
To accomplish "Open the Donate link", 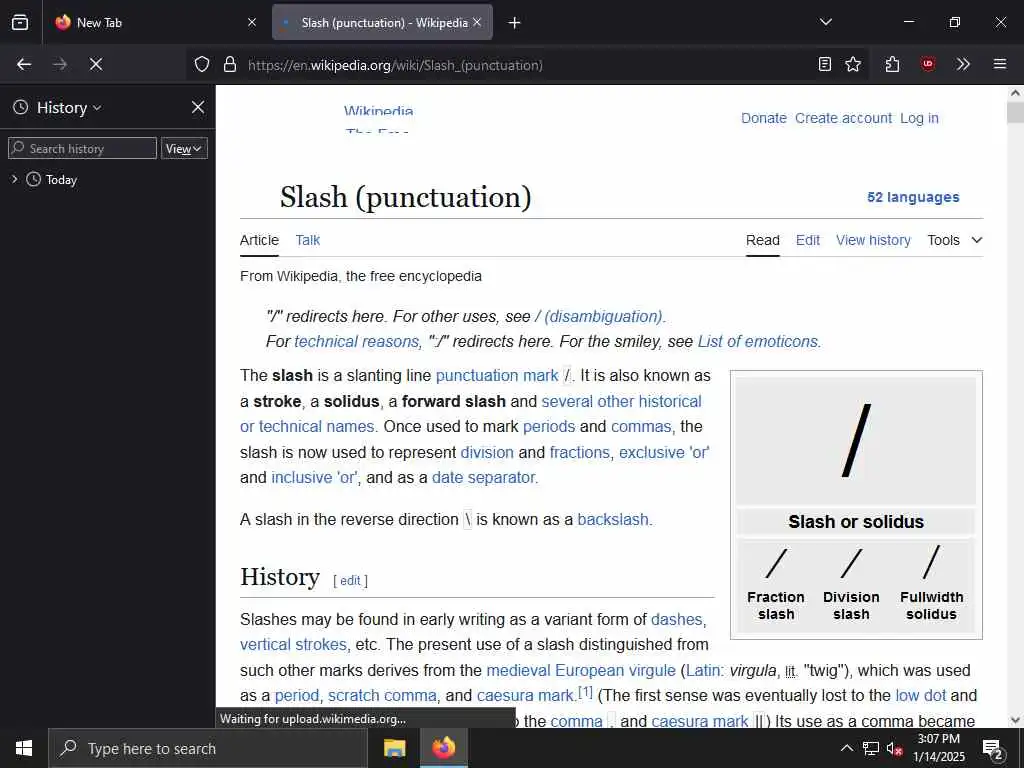I will click(763, 118).
